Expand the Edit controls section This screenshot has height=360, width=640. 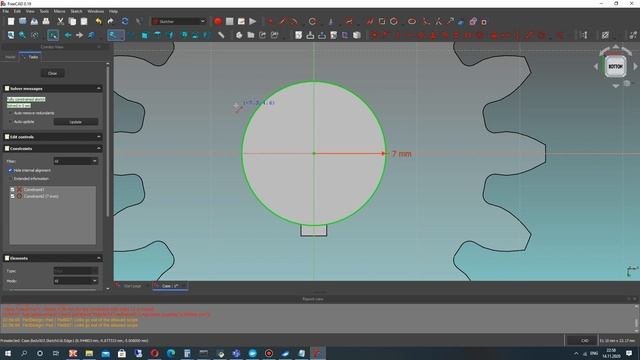98,137
